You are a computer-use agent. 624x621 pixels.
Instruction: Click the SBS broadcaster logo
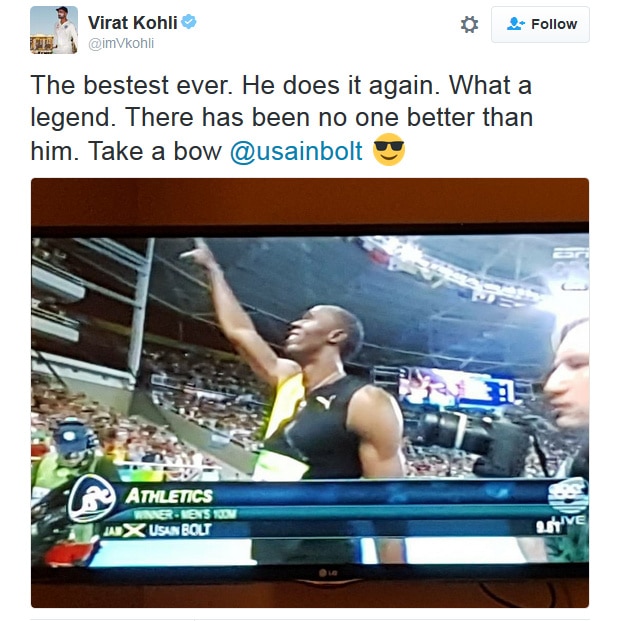tap(567, 496)
